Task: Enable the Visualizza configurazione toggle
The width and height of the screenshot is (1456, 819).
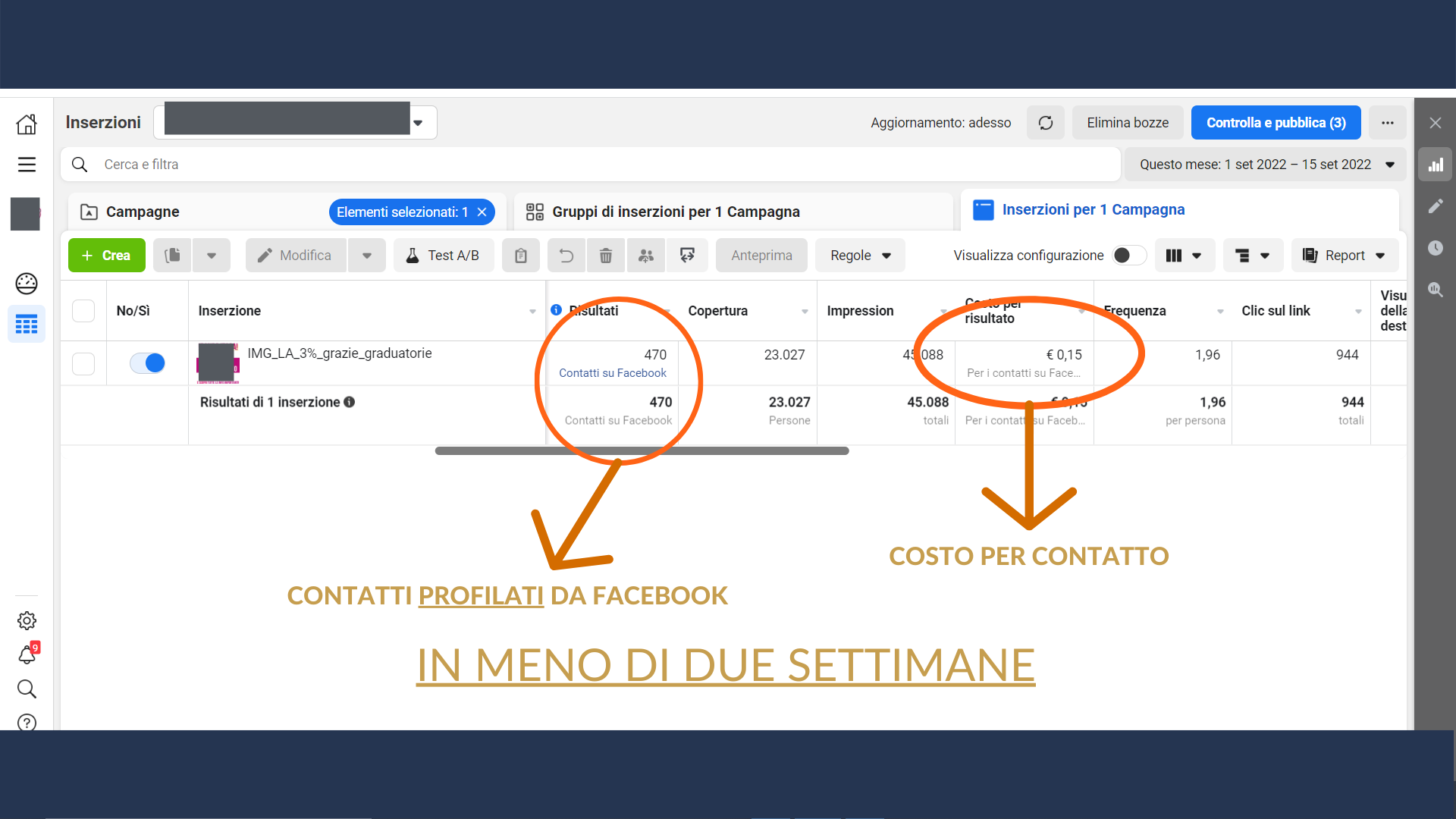Action: point(1128,256)
